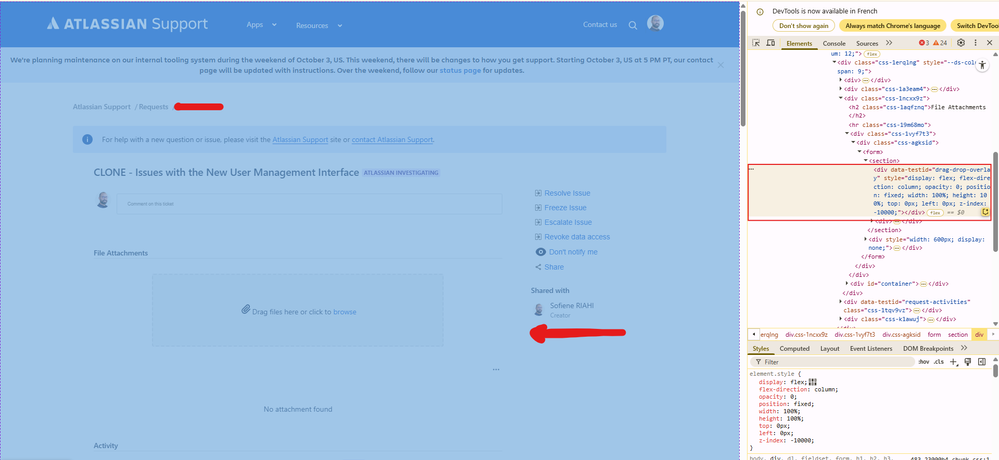Click the share icon beside Share

(x=538, y=267)
